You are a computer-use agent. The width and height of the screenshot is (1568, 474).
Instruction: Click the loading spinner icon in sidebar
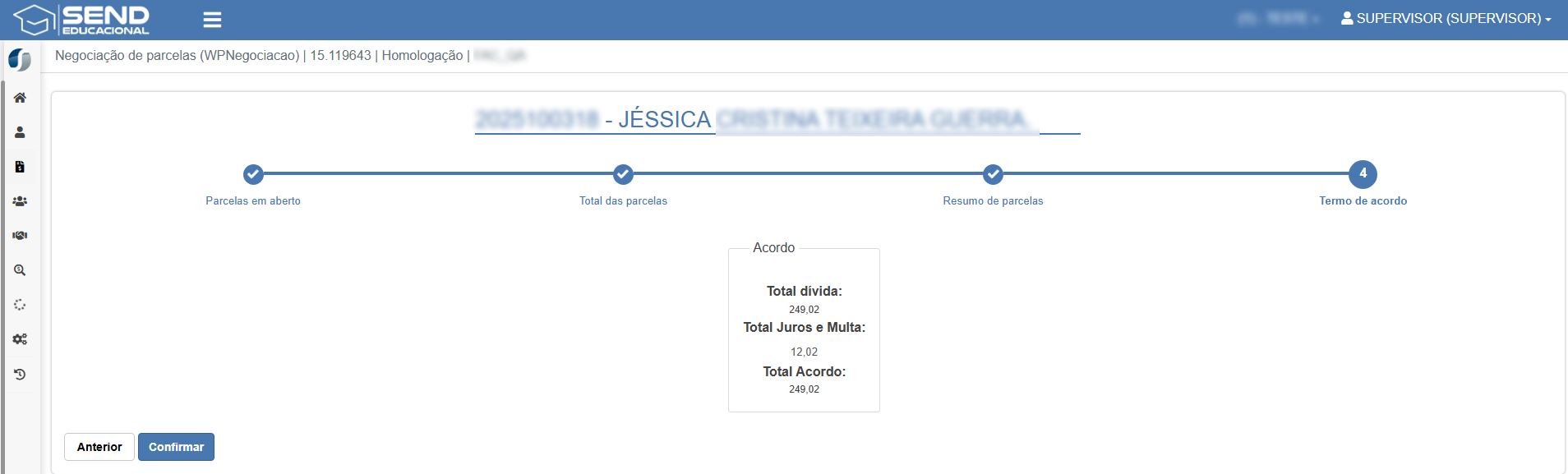click(20, 305)
